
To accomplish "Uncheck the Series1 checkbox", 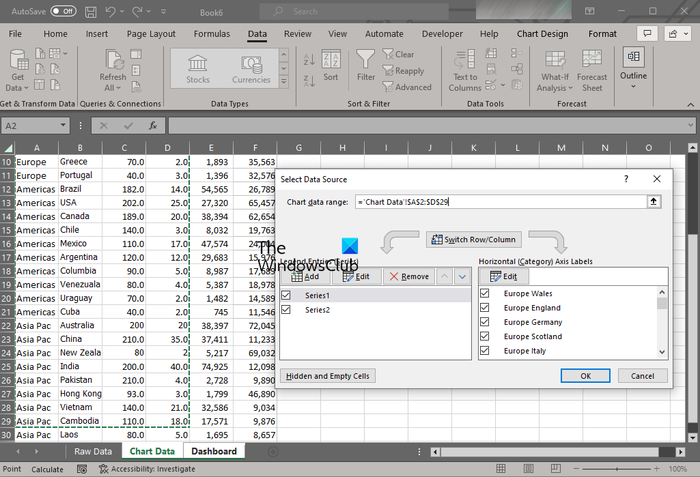I will pyautogui.click(x=288, y=296).
